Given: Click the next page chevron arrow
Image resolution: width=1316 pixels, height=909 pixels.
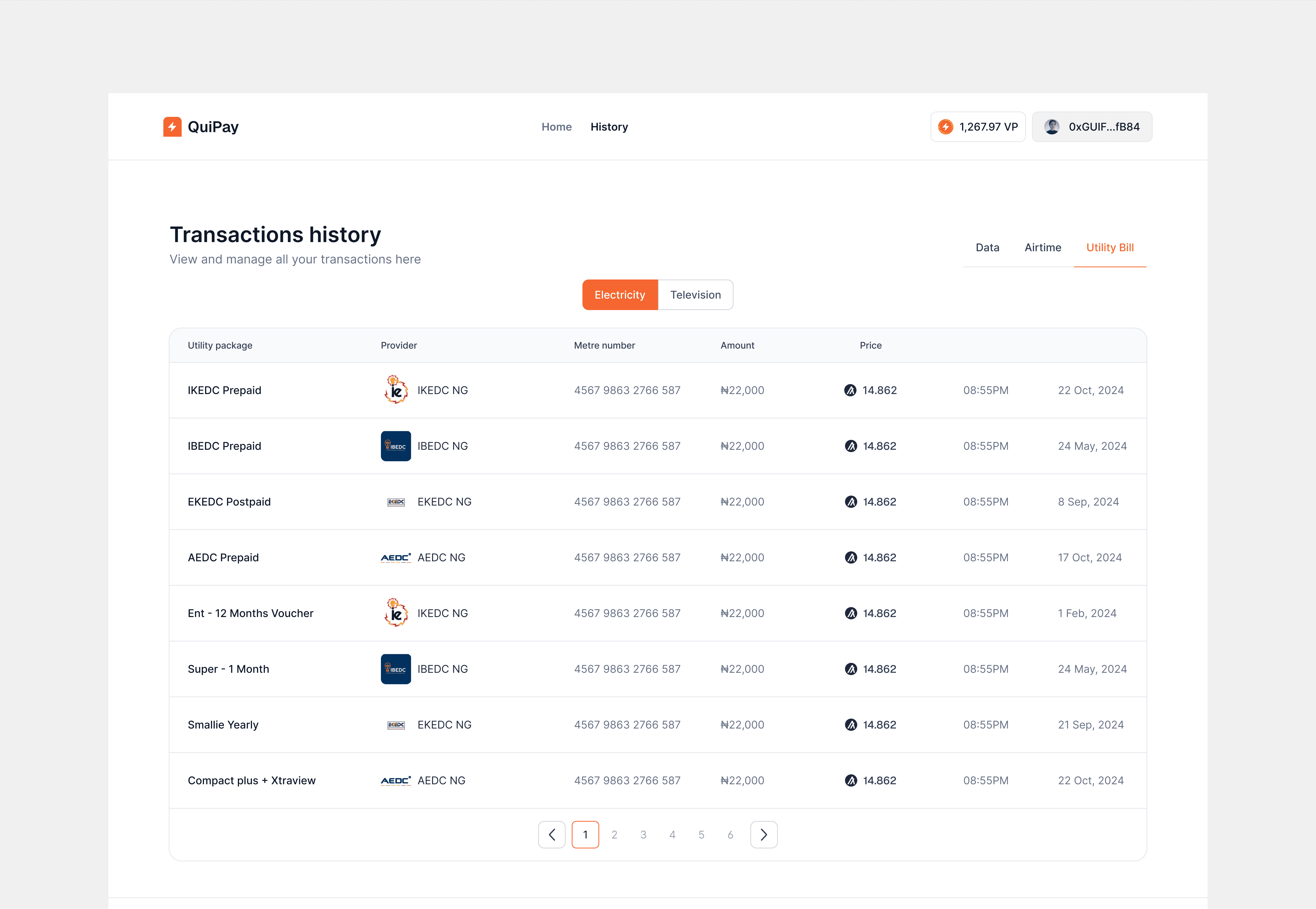Looking at the screenshot, I should pos(764,834).
